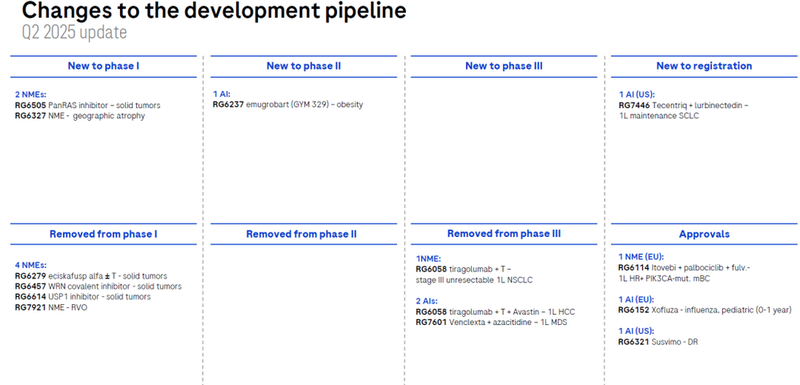The image size is (800, 385).
Task: Click the RG6237 emugrobart obesity entry
Action: coord(288,105)
